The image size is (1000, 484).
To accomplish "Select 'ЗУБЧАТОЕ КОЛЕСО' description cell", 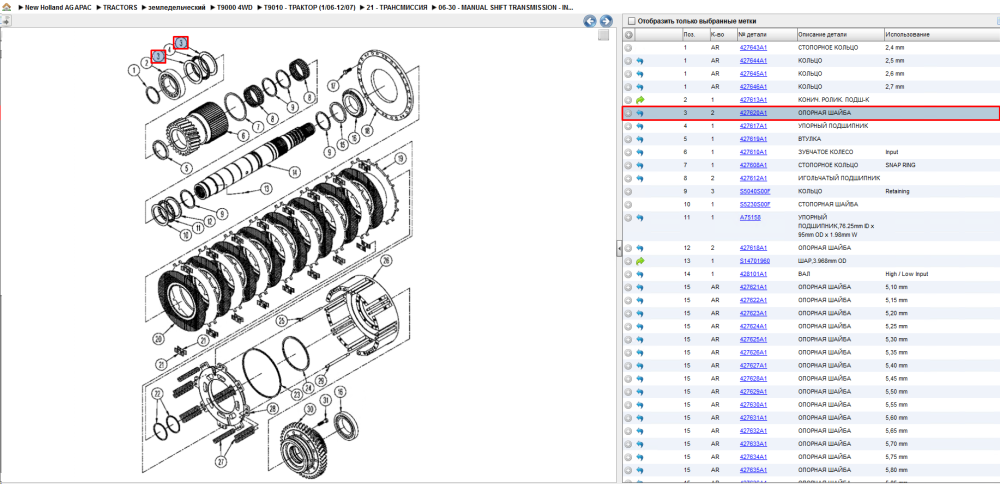I will pos(825,152).
